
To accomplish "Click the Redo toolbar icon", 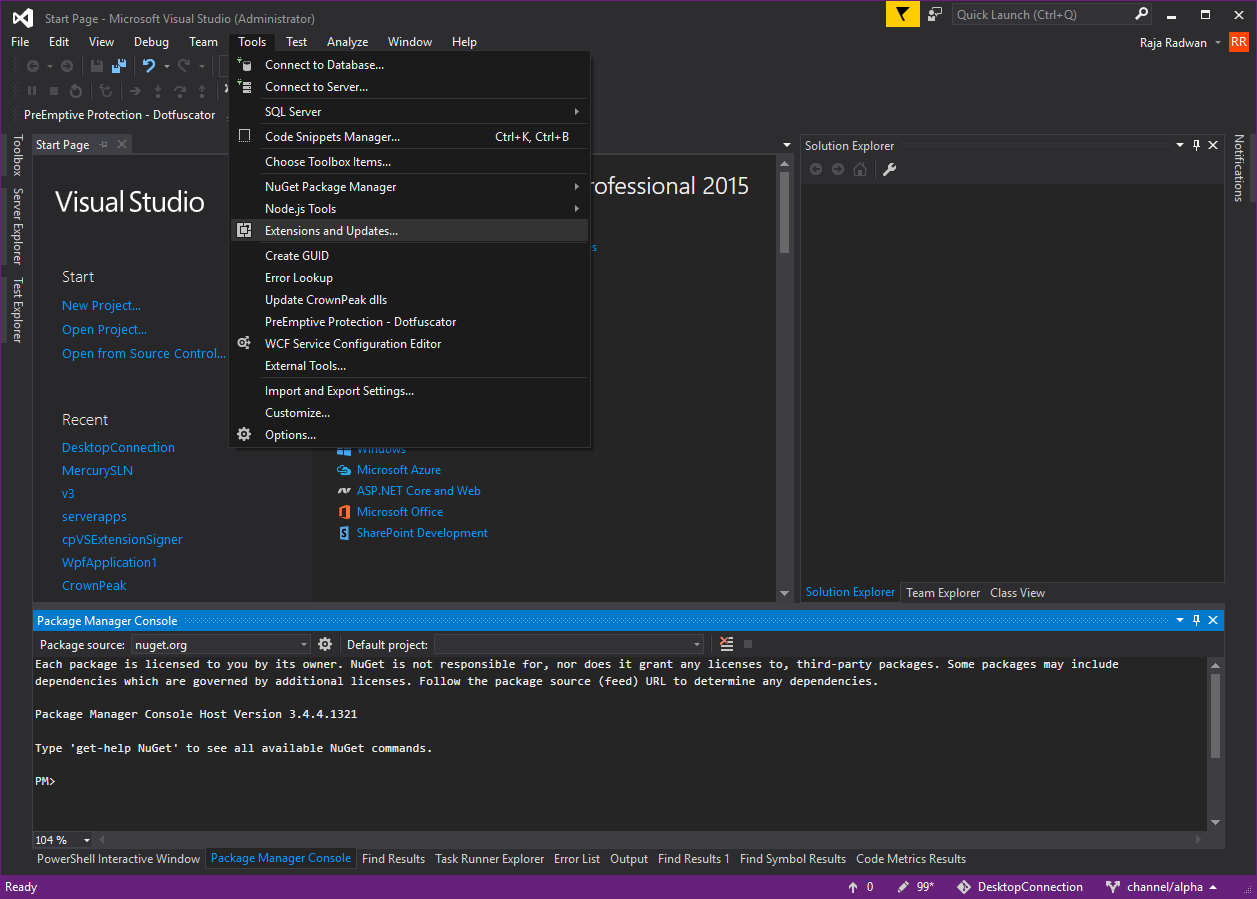I will click(x=184, y=66).
